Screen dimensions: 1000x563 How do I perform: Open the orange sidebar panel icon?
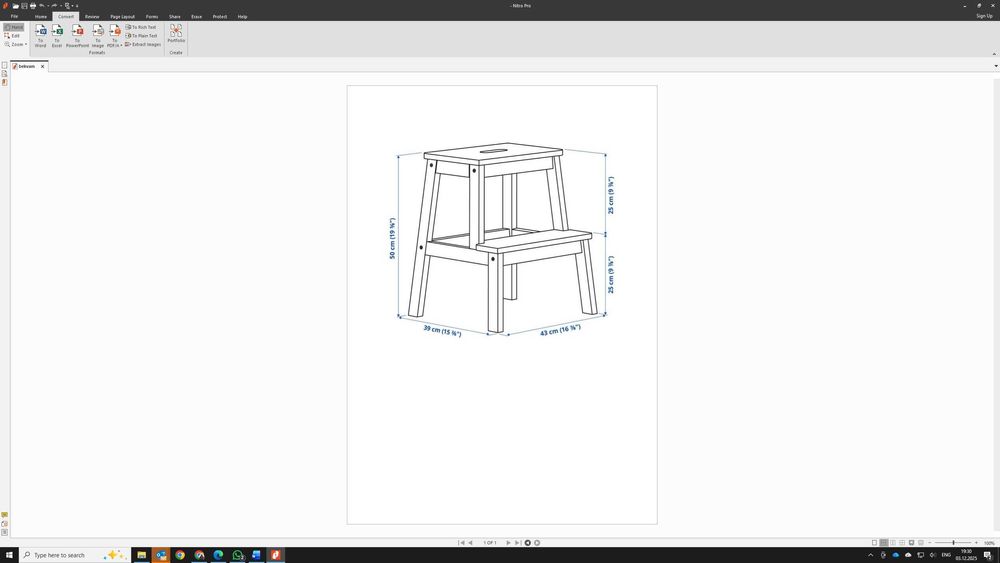point(4,82)
